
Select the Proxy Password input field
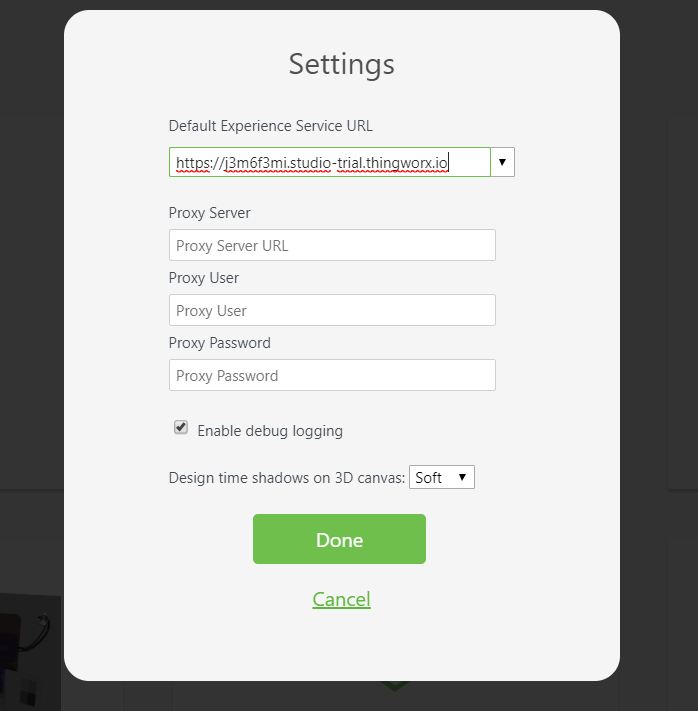332,375
